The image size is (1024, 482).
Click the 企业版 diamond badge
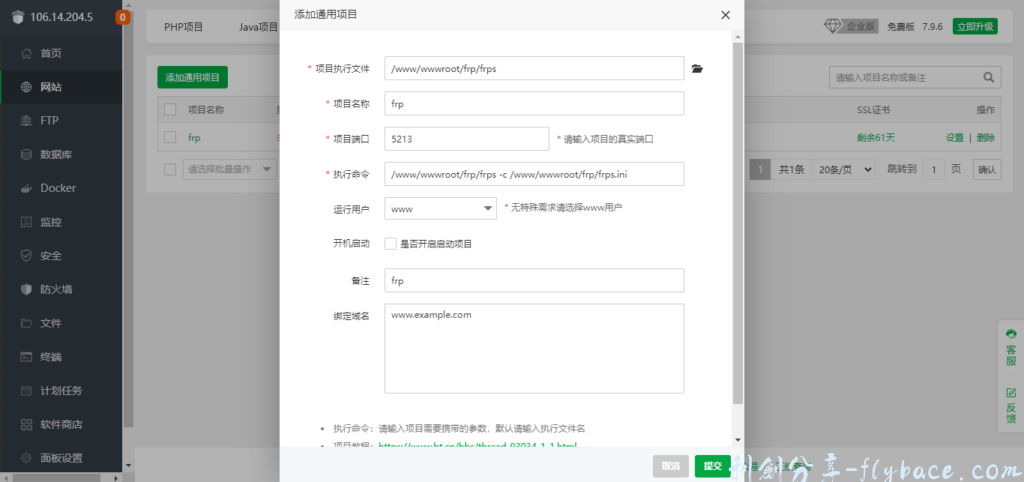(x=851, y=26)
